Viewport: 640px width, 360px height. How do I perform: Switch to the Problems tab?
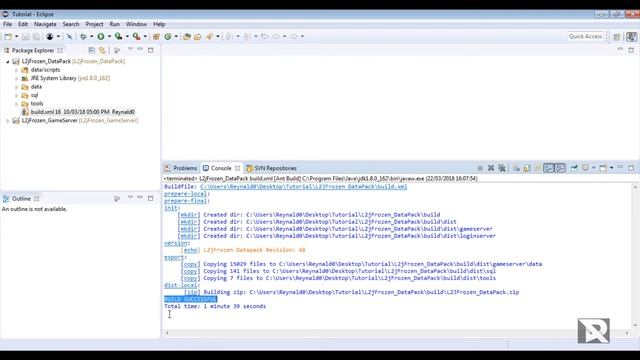[181, 168]
